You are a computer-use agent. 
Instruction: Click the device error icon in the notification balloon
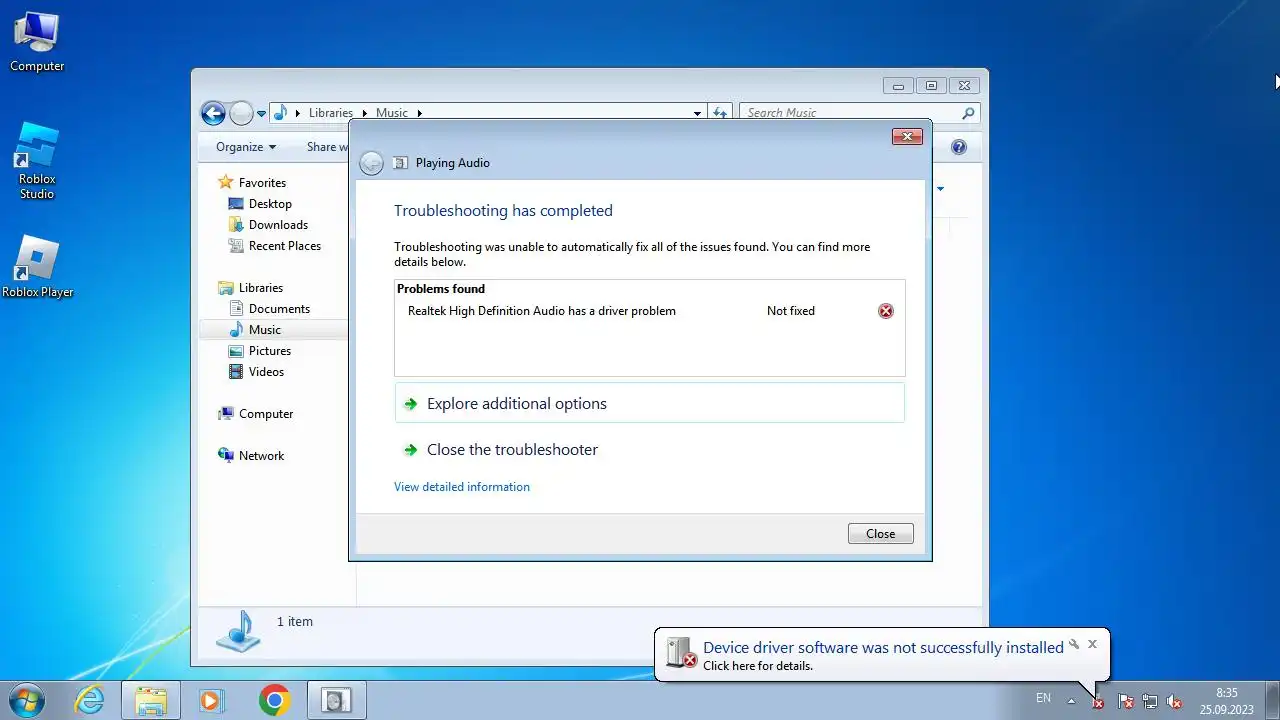click(681, 653)
